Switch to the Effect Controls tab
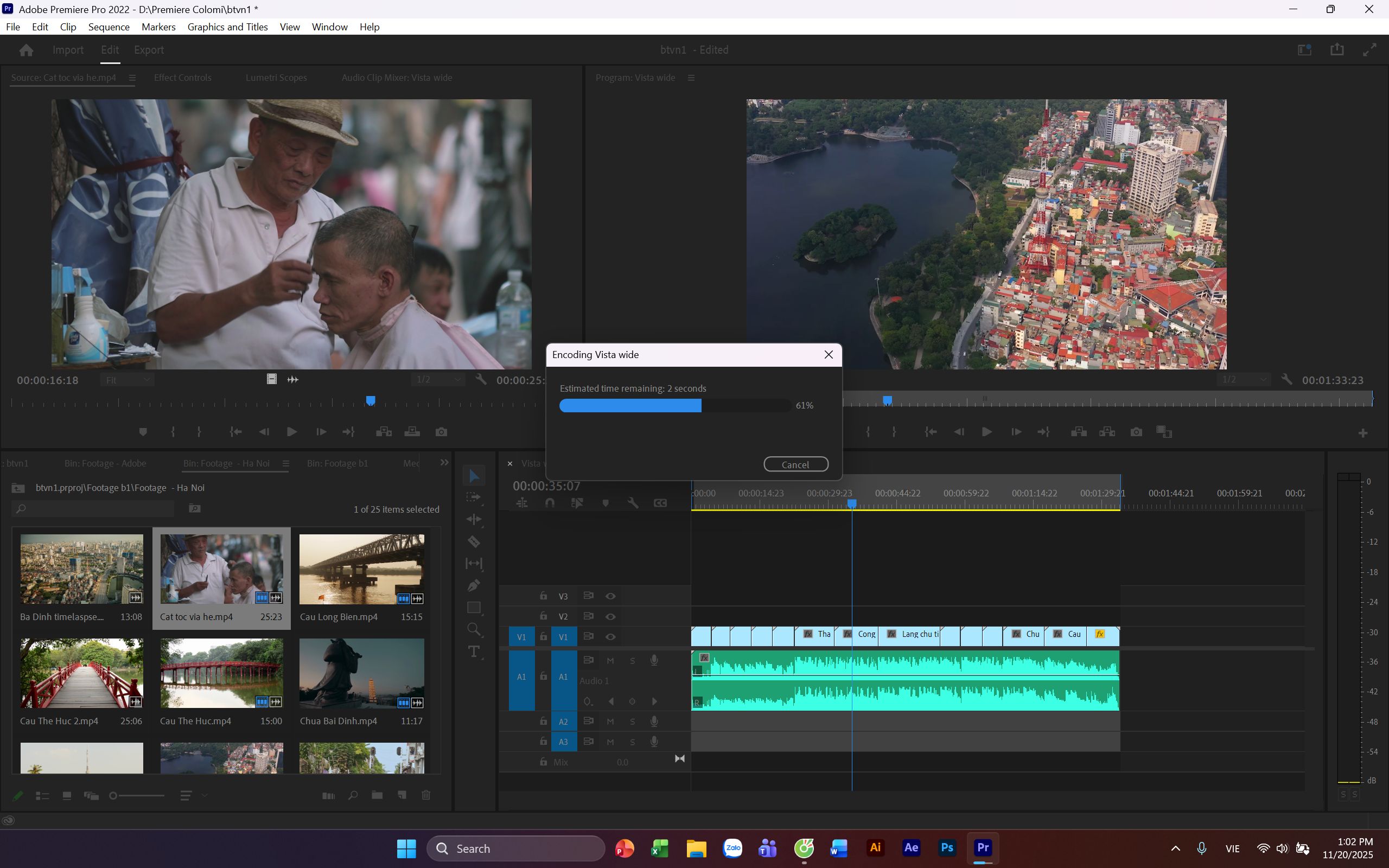The image size is (1389, 868). click(182, 78)
